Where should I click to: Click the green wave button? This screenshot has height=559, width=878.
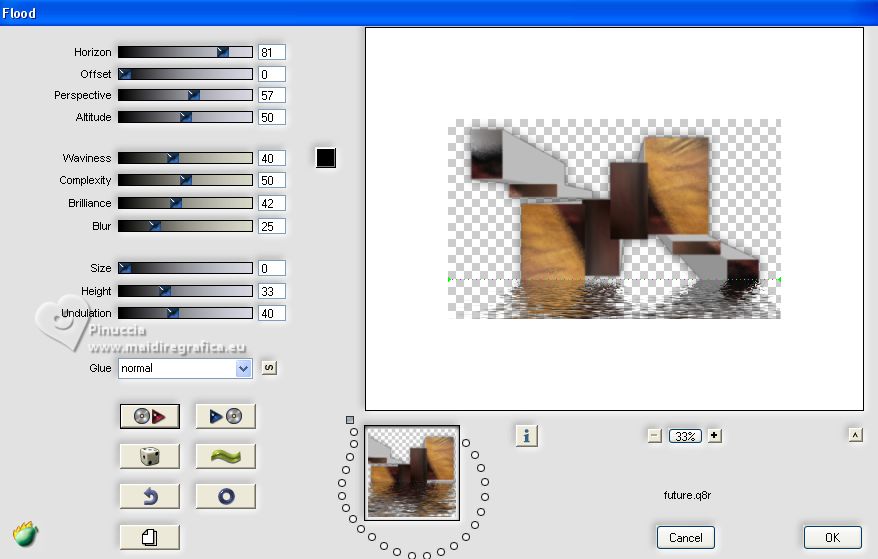(x=226, y=456)
